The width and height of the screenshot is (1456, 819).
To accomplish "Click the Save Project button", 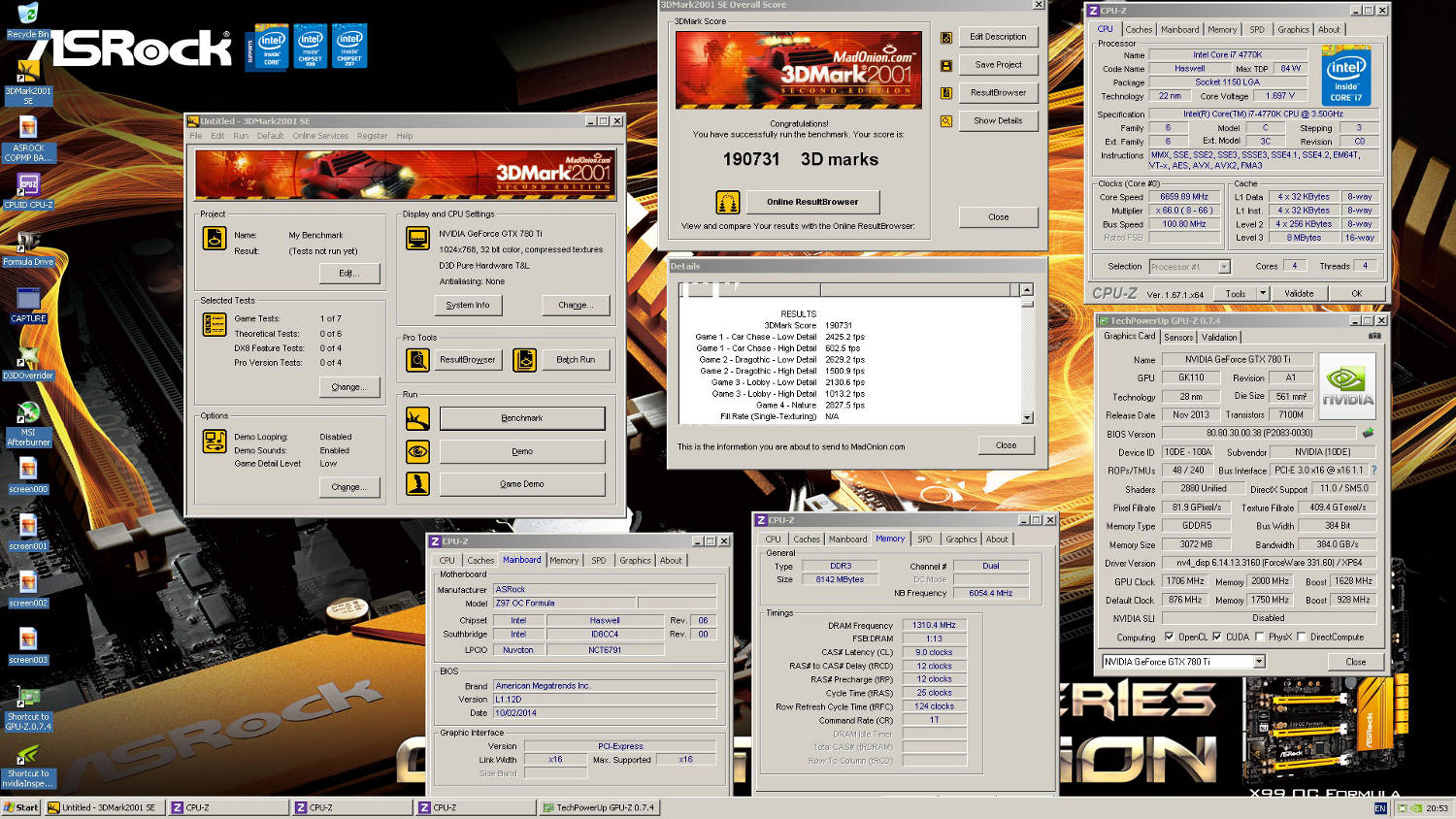I will coord(998,65).
